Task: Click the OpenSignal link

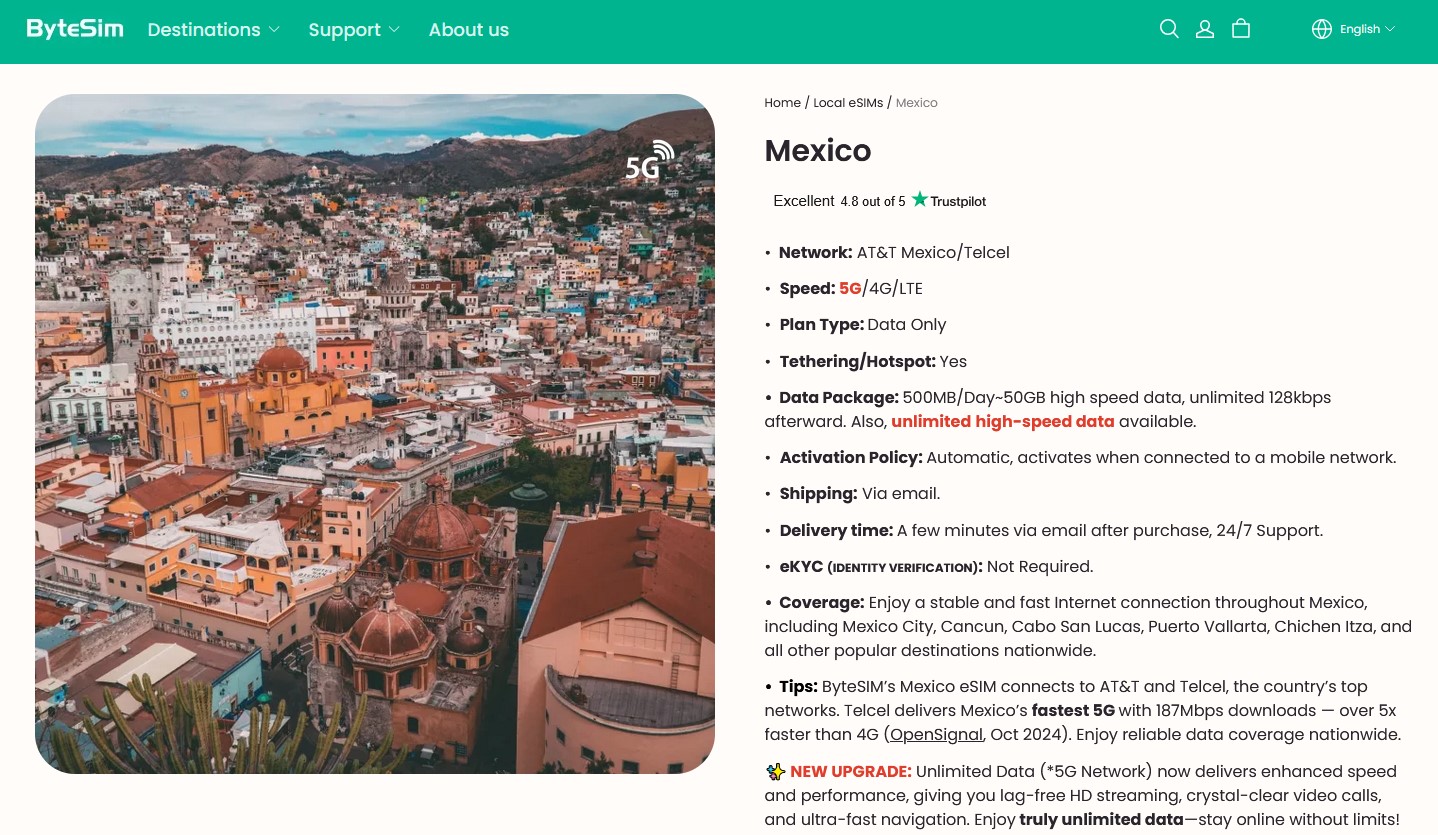Action: [935, 734]
